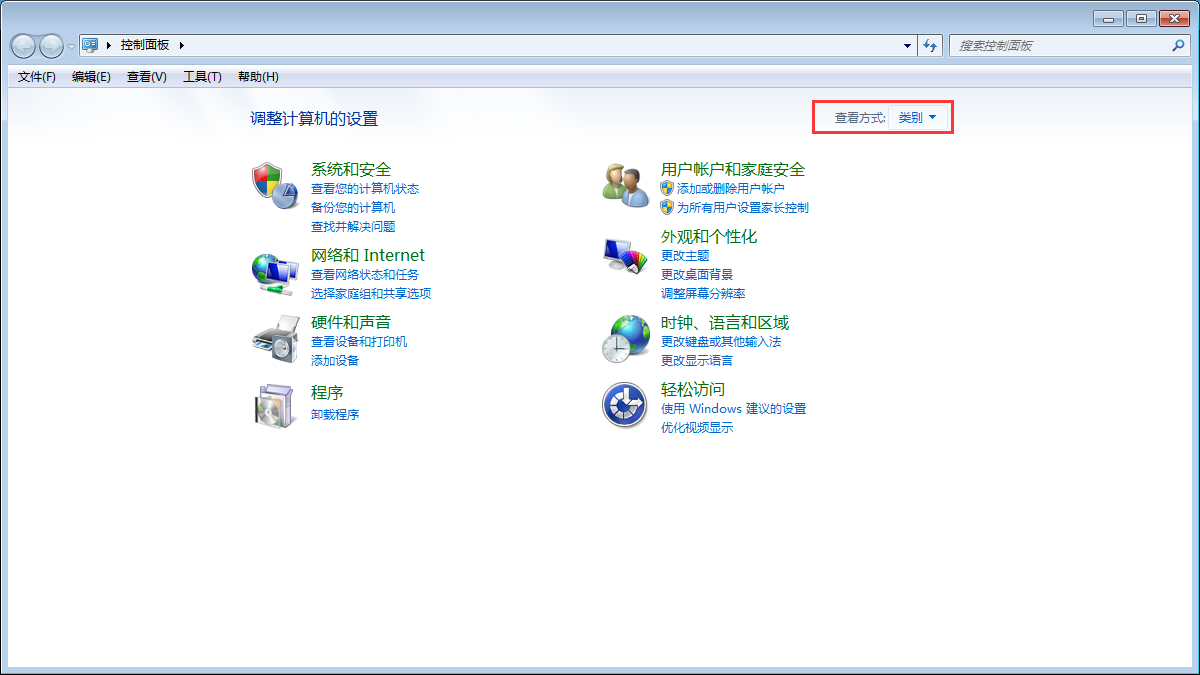The height and width of the screenshot is (675, 1200).
Task: Open the 类别 view mode dropdown
Action: click(x=917, y=118)
